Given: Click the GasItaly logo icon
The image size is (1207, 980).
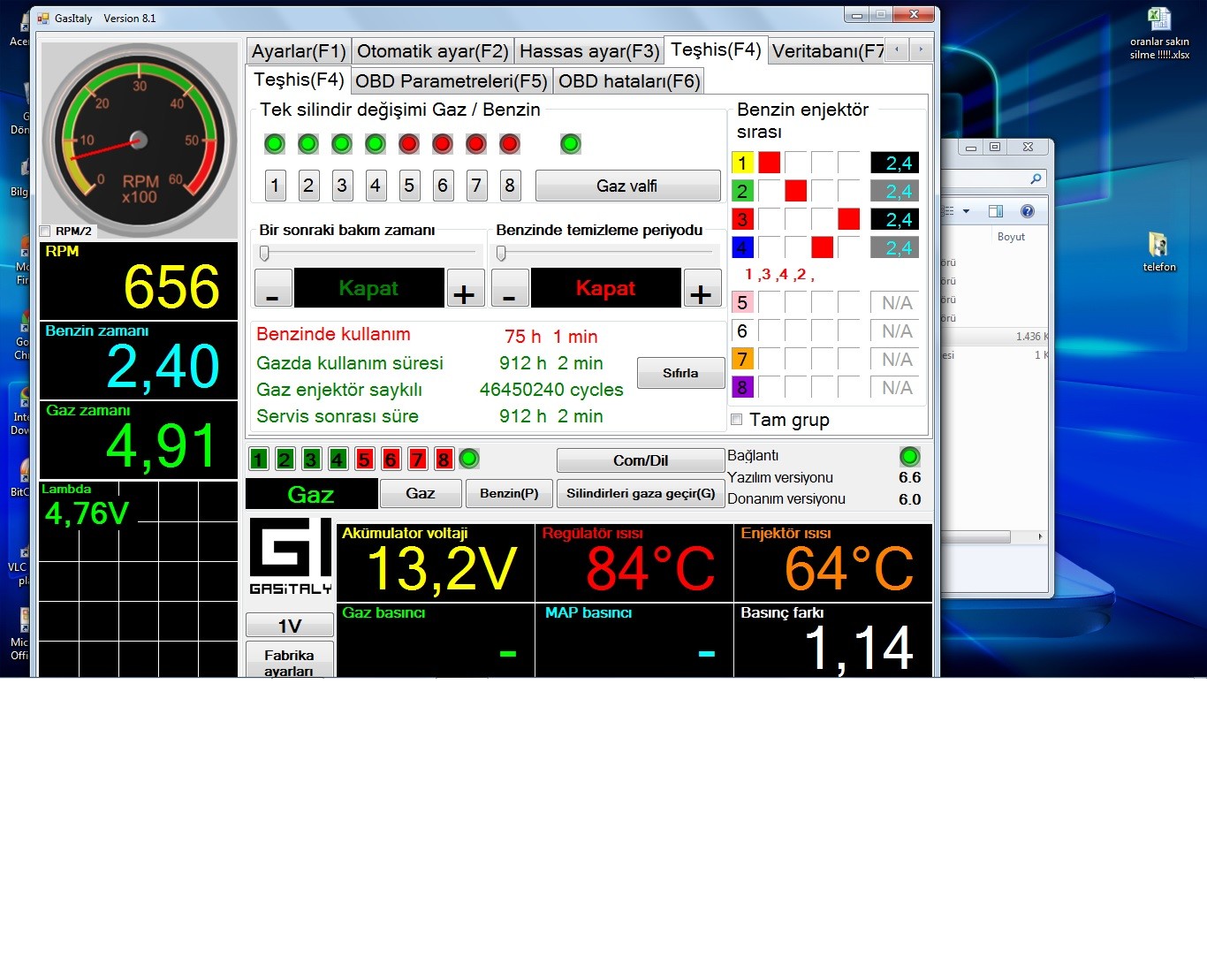Looking at the screenshot, I should pyautogui.click(x=290, y=556).
